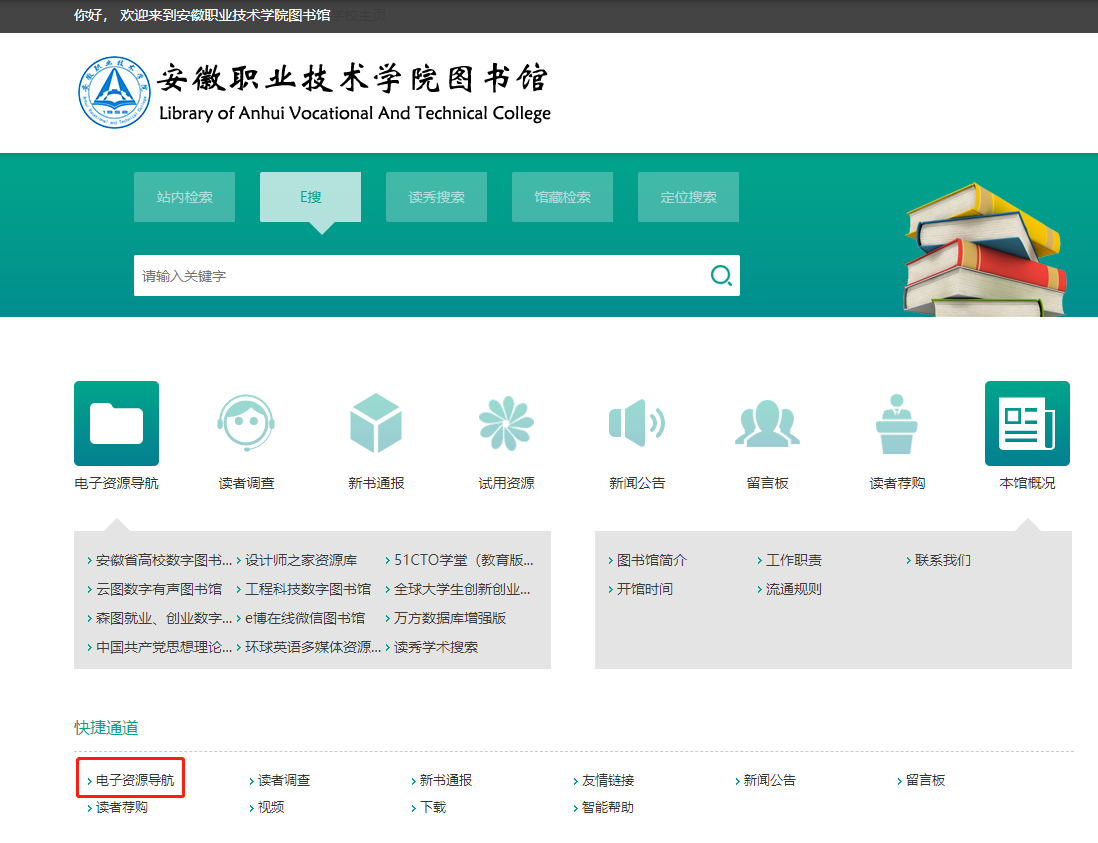This screenshot has height=843, width=1098.
Task: Open the 读者荐购 podium icon
Action: (x=897, y=423)
